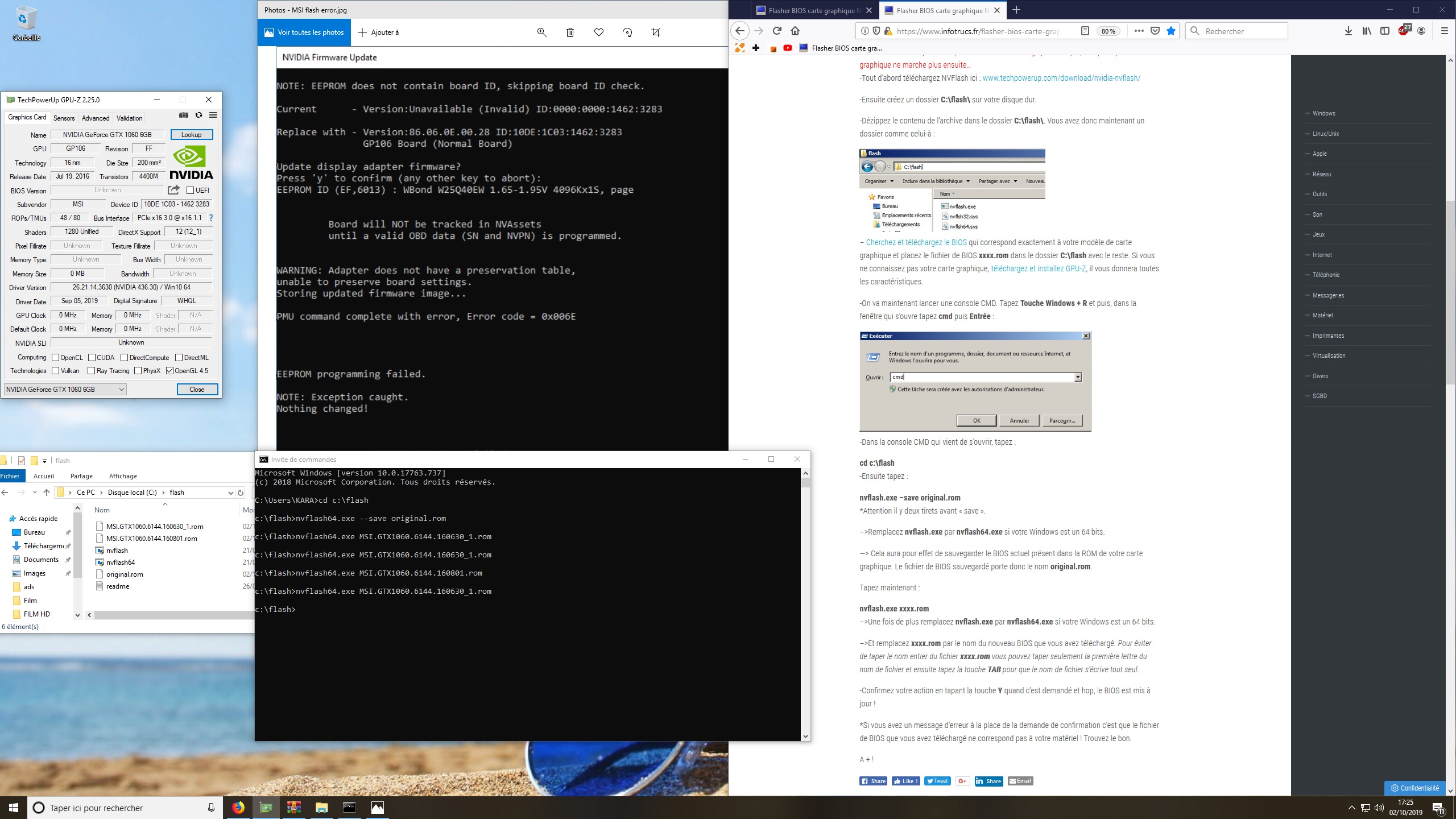1456x819 pixels.
Task: Mark photo as favorite with heart icon
Action: tap(599, 32)
